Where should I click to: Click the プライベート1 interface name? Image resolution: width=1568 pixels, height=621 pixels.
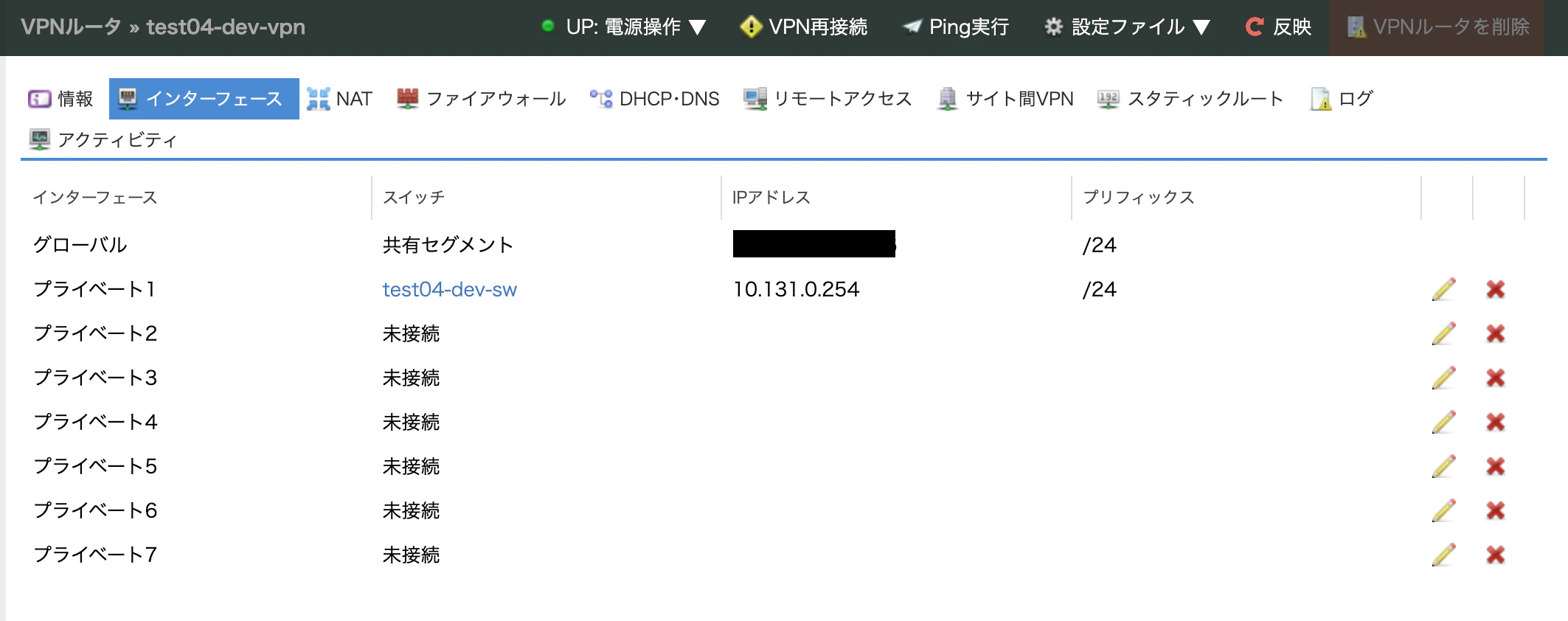[x=94, y=289]
